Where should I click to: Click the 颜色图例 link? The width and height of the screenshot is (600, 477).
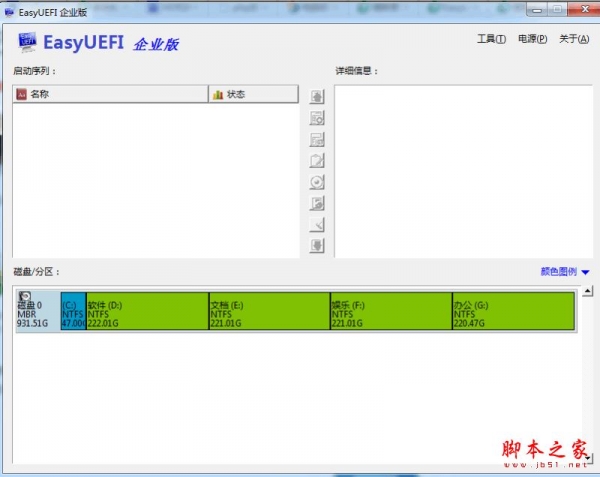[559, 272]
